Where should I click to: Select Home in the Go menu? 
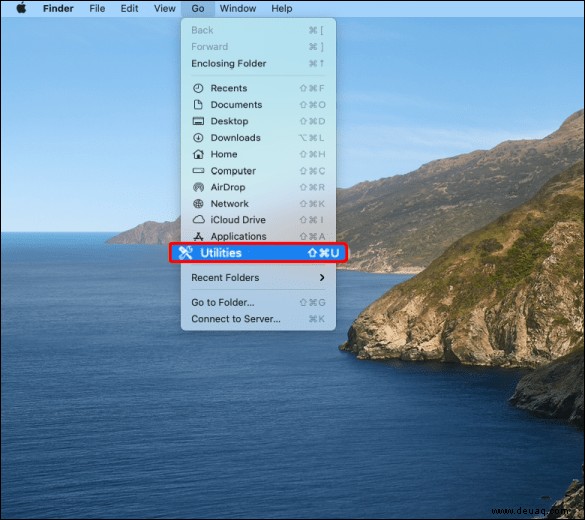(x=258, y=154)
